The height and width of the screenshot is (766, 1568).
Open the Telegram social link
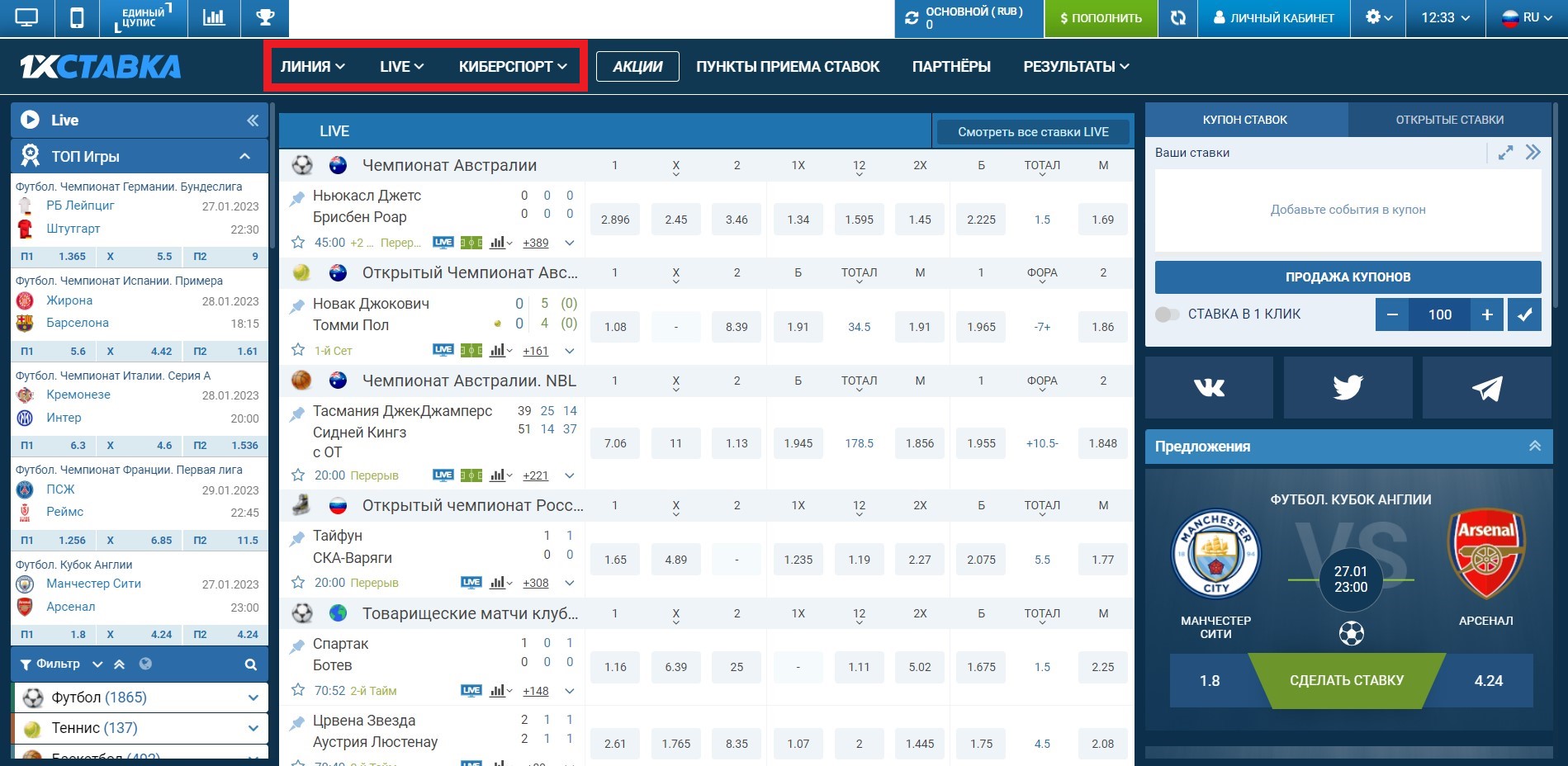[1487, 388]
